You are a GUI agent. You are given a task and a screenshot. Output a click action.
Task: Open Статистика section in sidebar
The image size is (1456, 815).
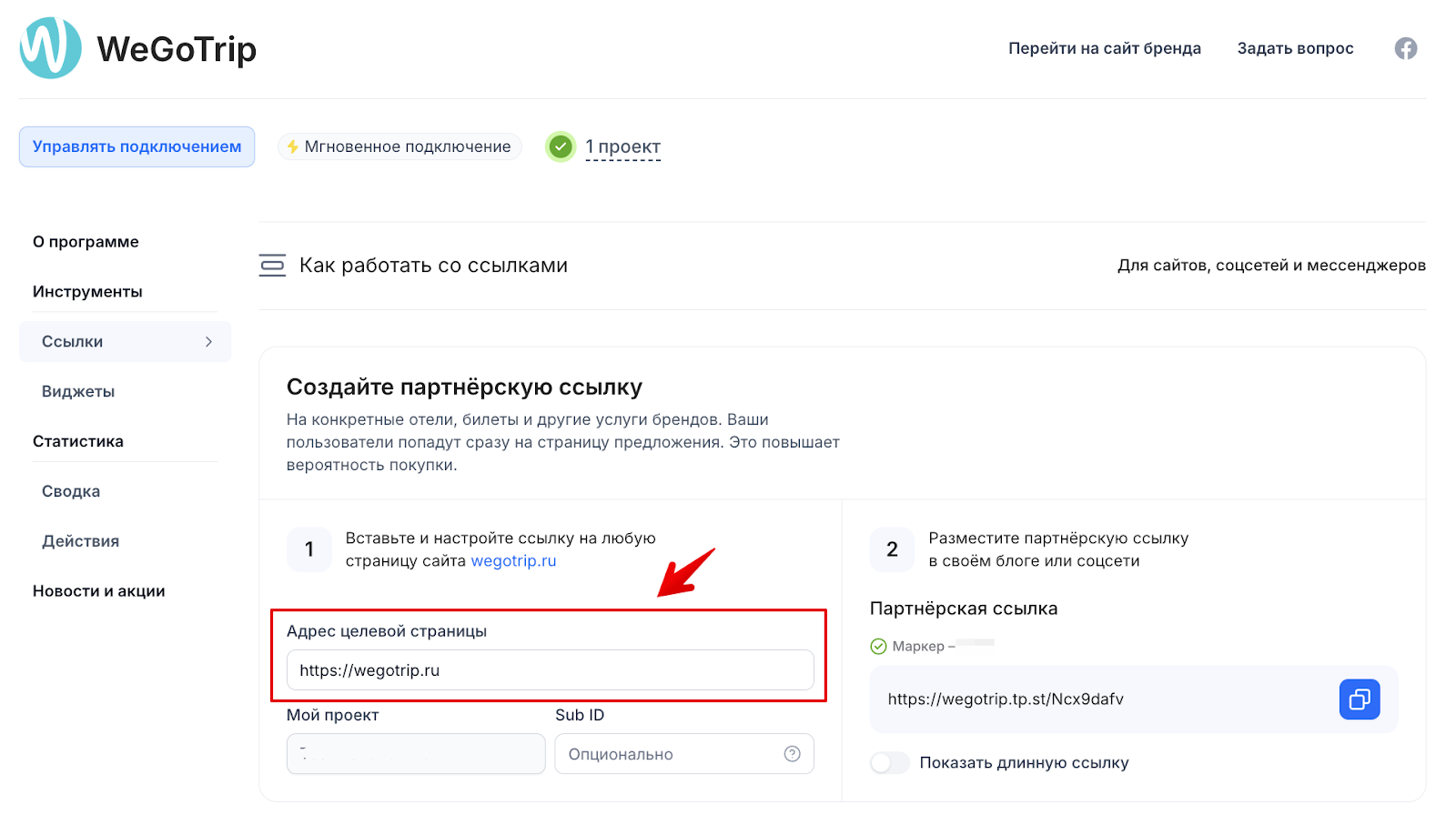78,442
